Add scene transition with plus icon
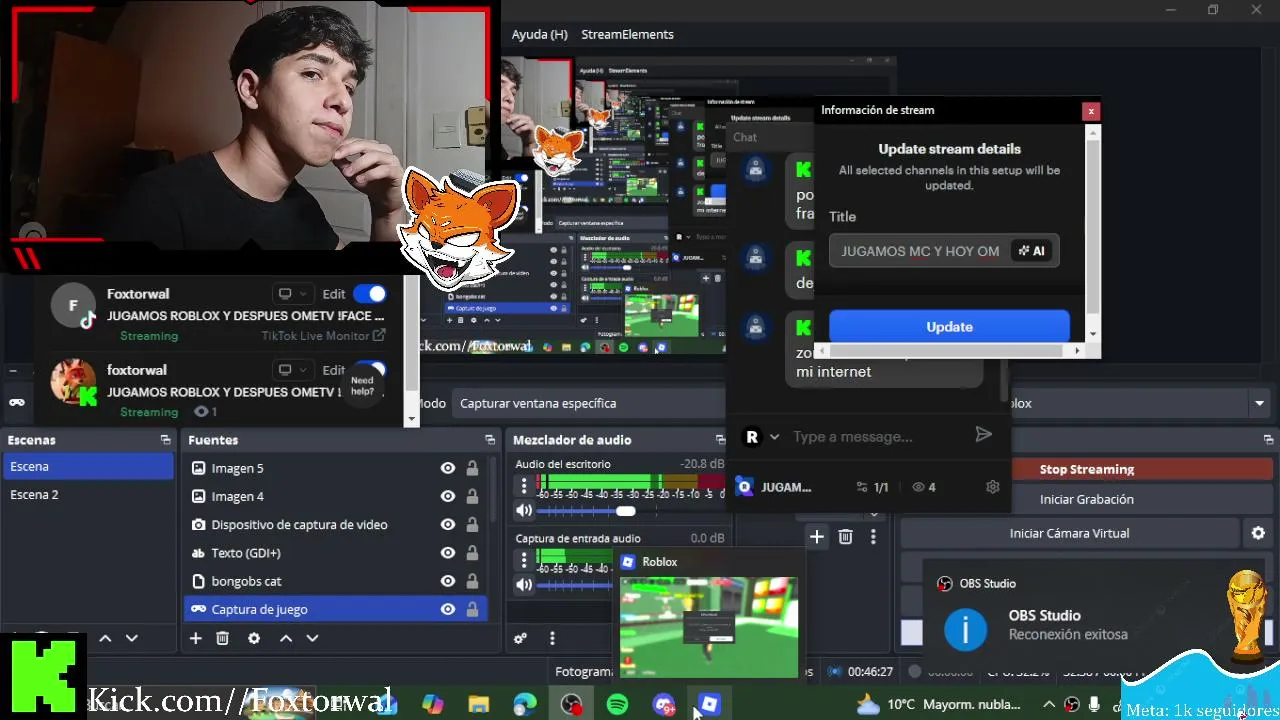This screenshot has width=1280, height=720. (x=817, y=537)
